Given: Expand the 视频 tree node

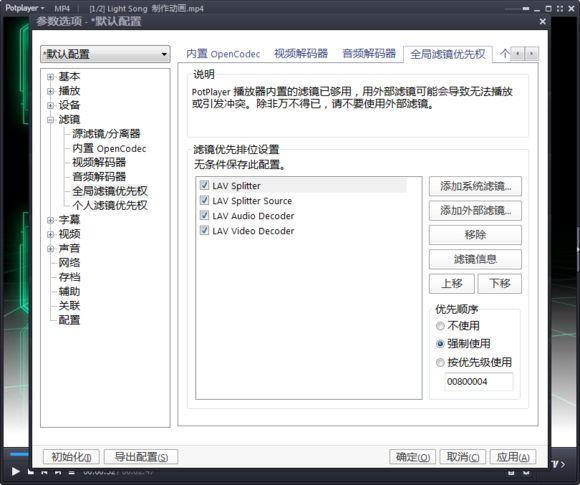Looking at the screenshot, I should [51, 235].
